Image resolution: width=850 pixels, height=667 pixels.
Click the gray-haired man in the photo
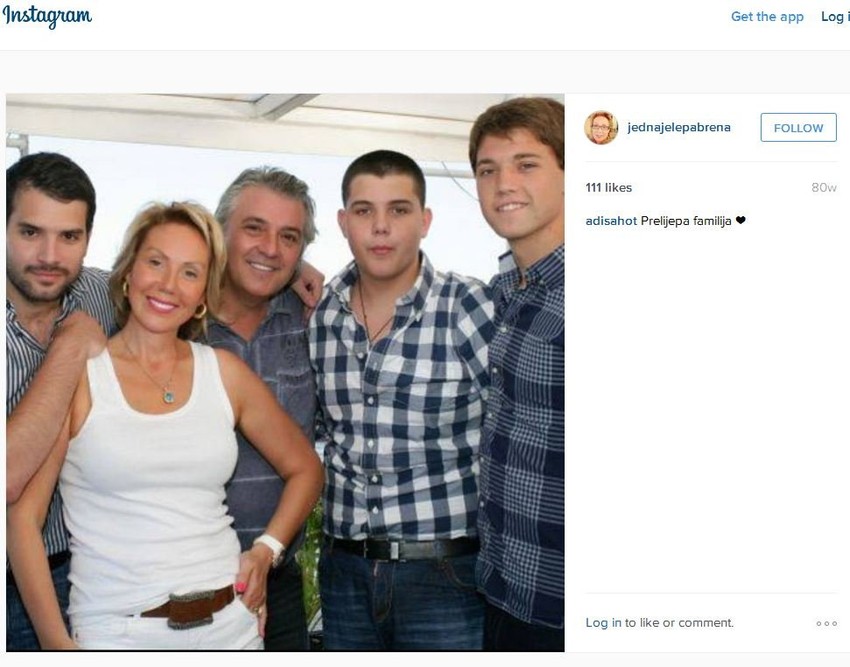coord(266,304)
